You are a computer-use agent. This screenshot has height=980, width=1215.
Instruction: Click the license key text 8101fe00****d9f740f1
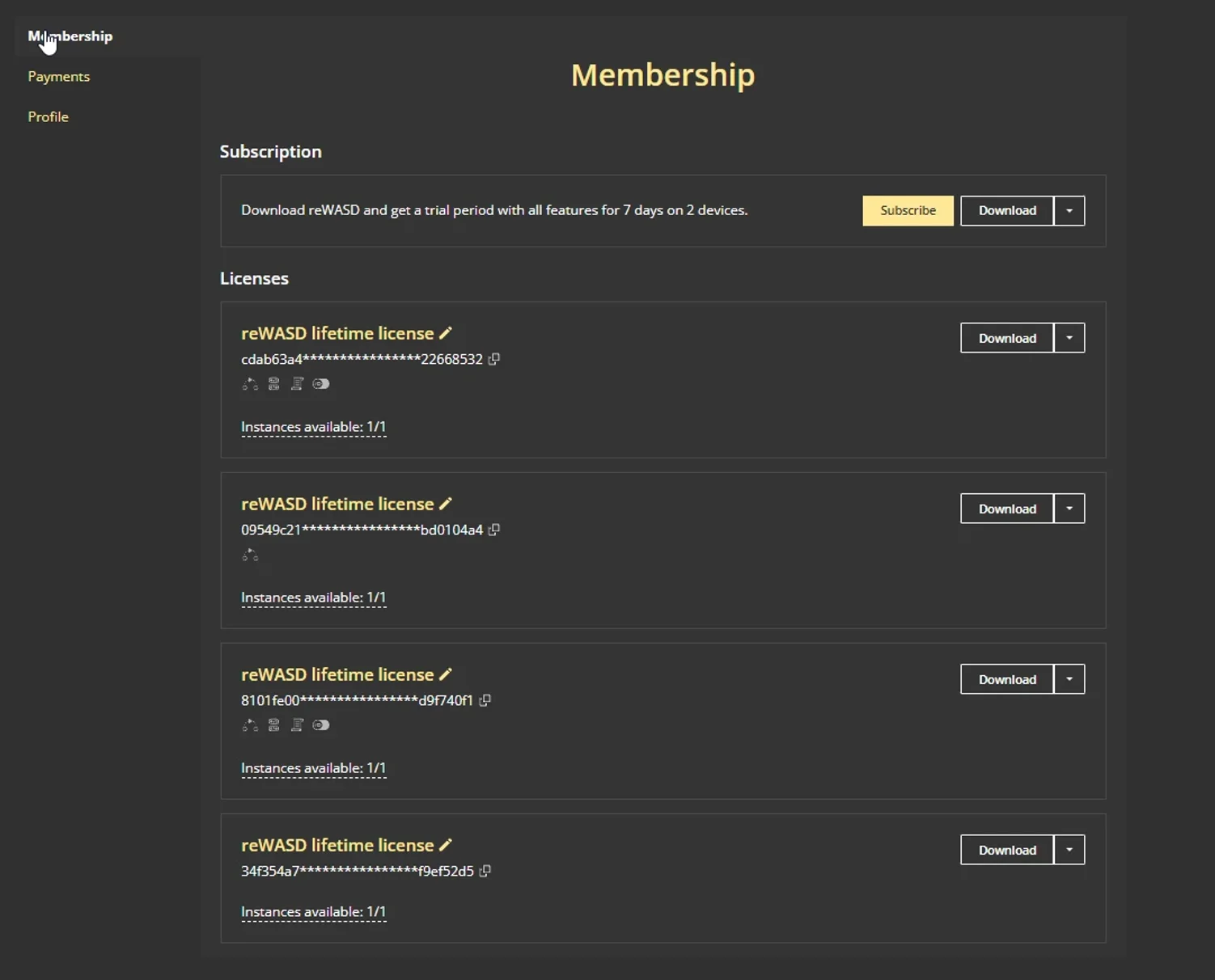[357, 700]
